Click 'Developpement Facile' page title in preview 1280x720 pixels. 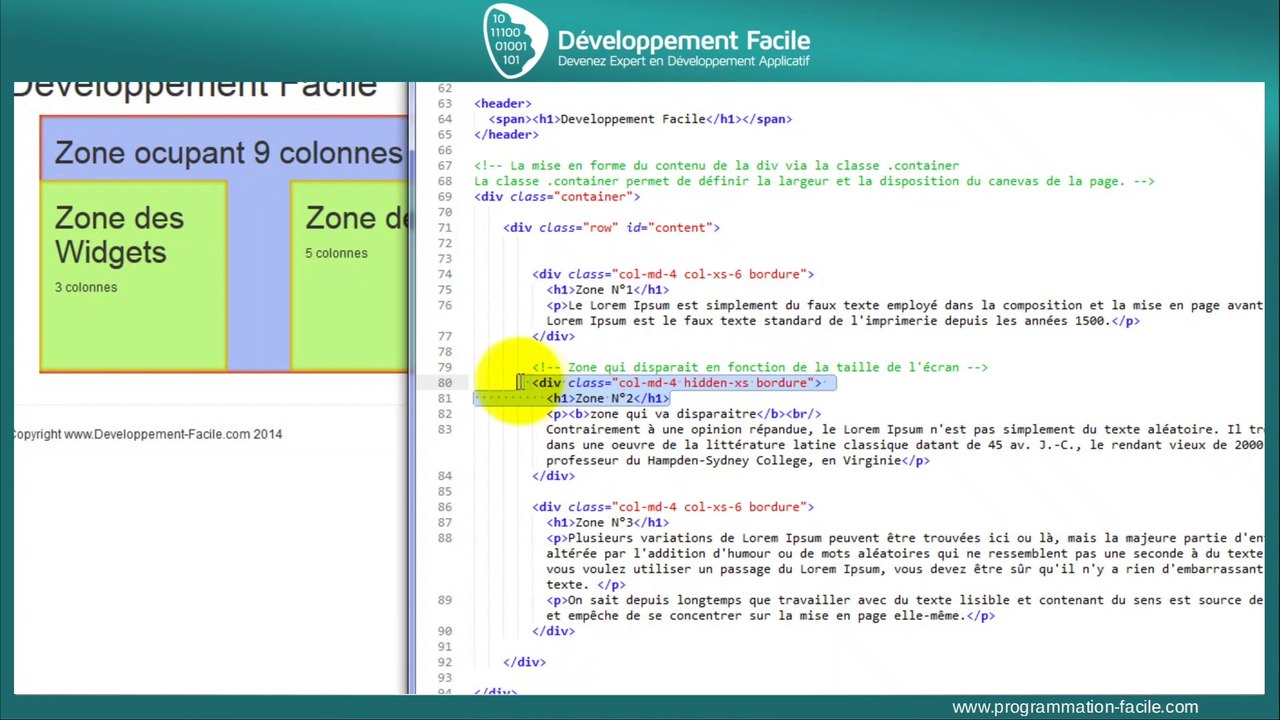[195, 88]
